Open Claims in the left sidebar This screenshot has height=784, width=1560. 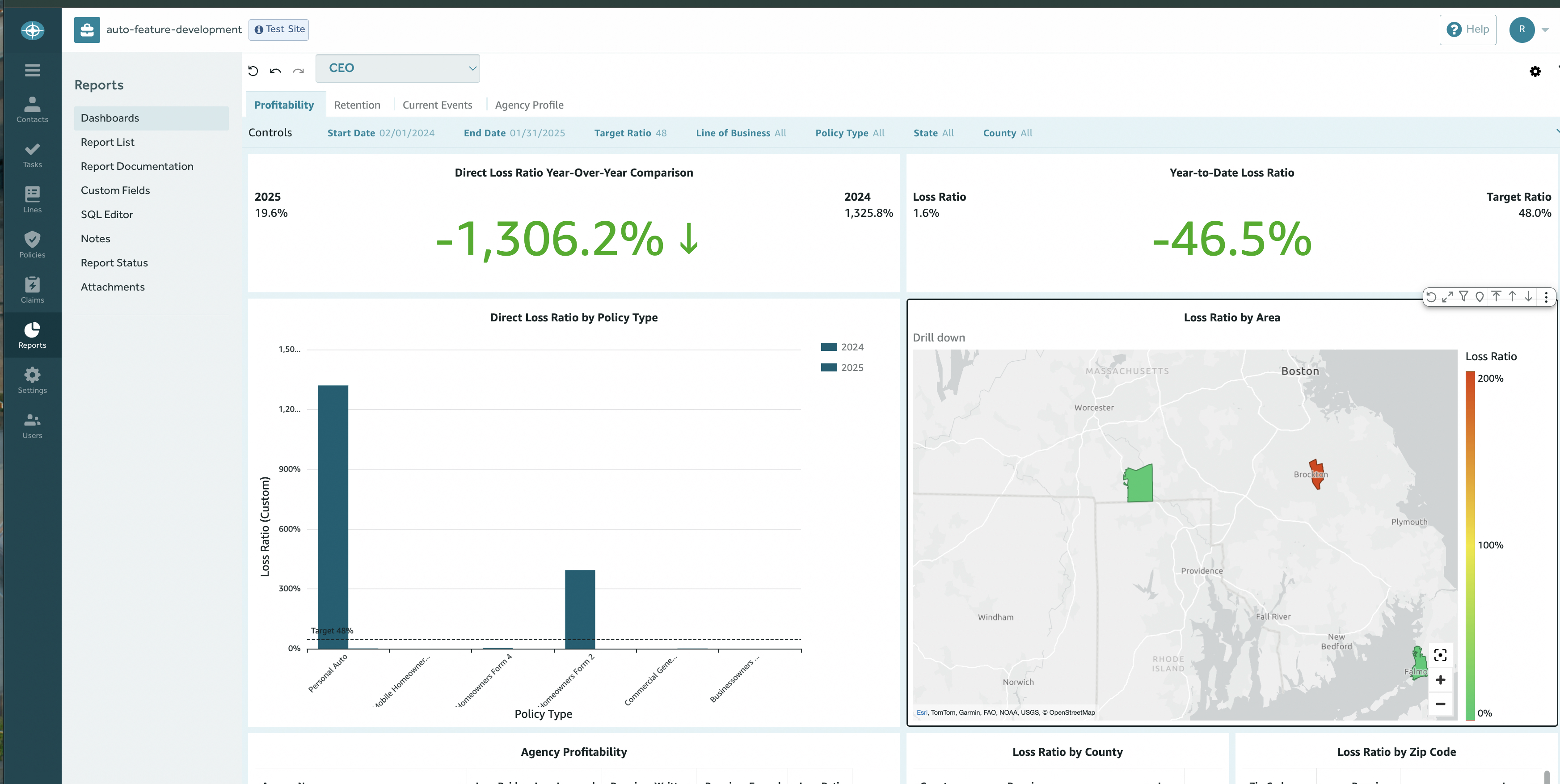pos(32,290)
